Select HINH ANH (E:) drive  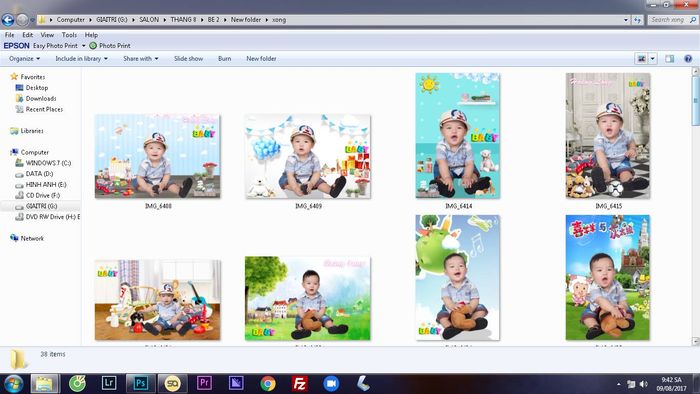tap(46, 184)
